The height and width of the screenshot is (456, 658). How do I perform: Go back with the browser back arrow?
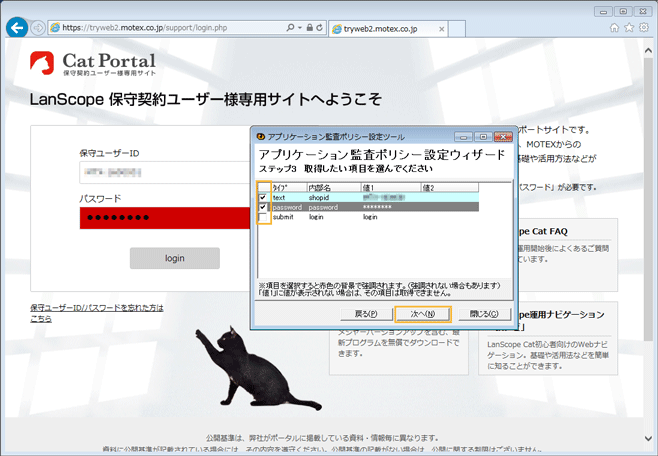[x=17, y=28]
